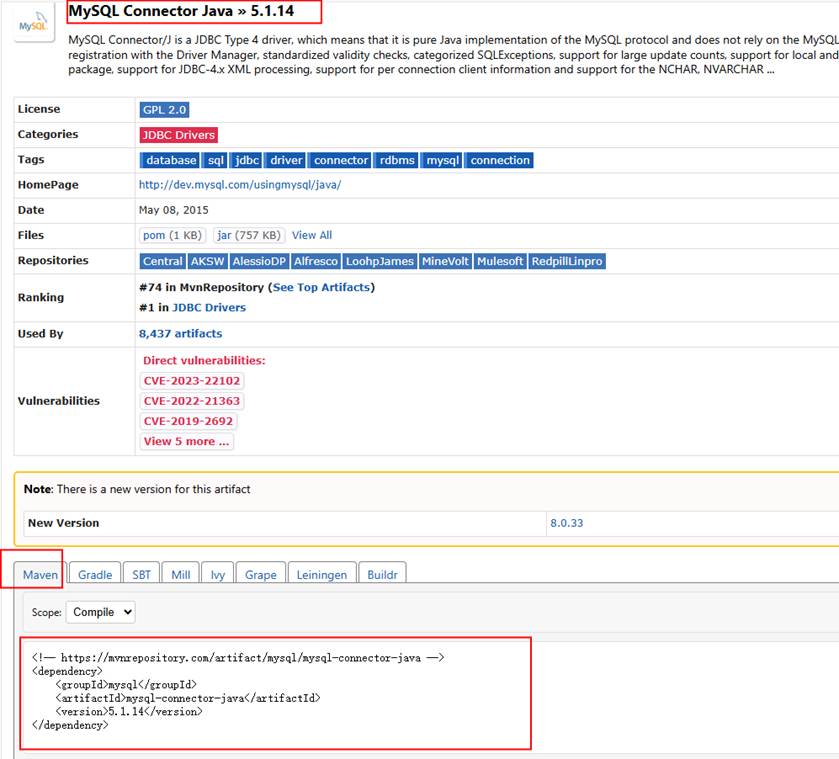839x759 pixels.
Task: Download the pom (1 KB) file
Action: (172, 235)
